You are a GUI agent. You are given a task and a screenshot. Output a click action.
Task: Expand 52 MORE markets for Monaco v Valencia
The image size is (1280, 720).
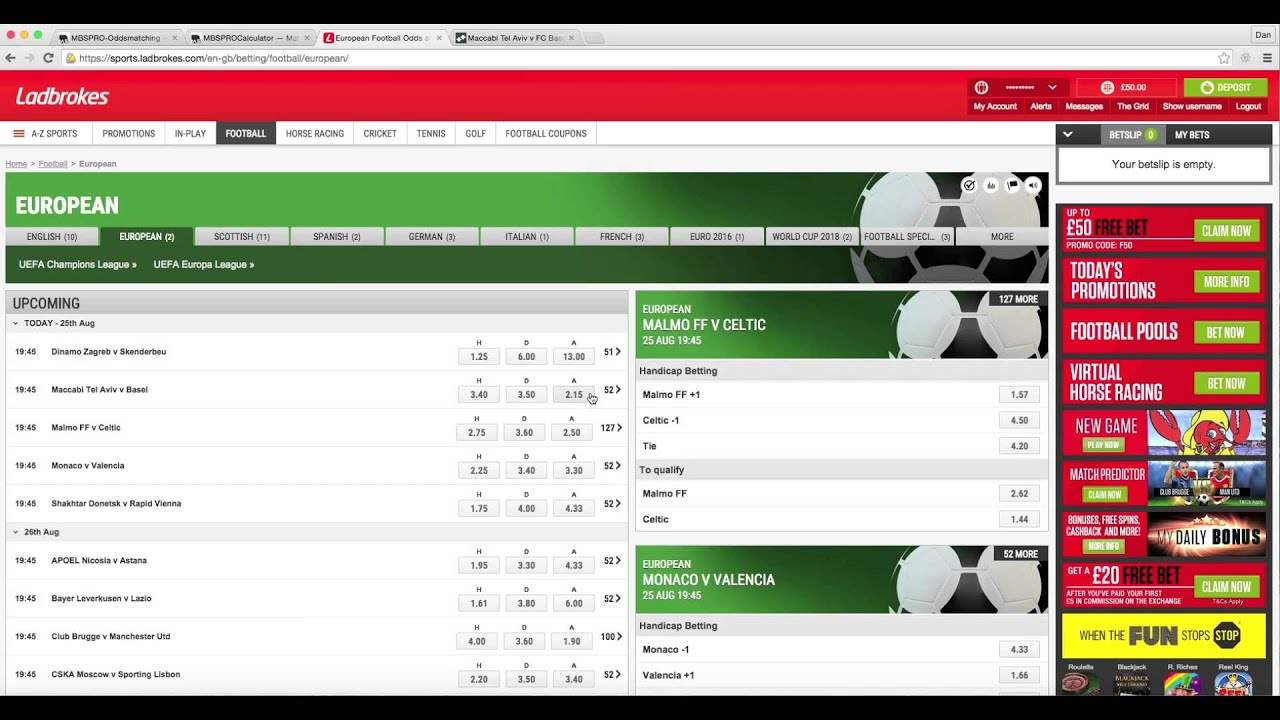tap(1020, 554)
